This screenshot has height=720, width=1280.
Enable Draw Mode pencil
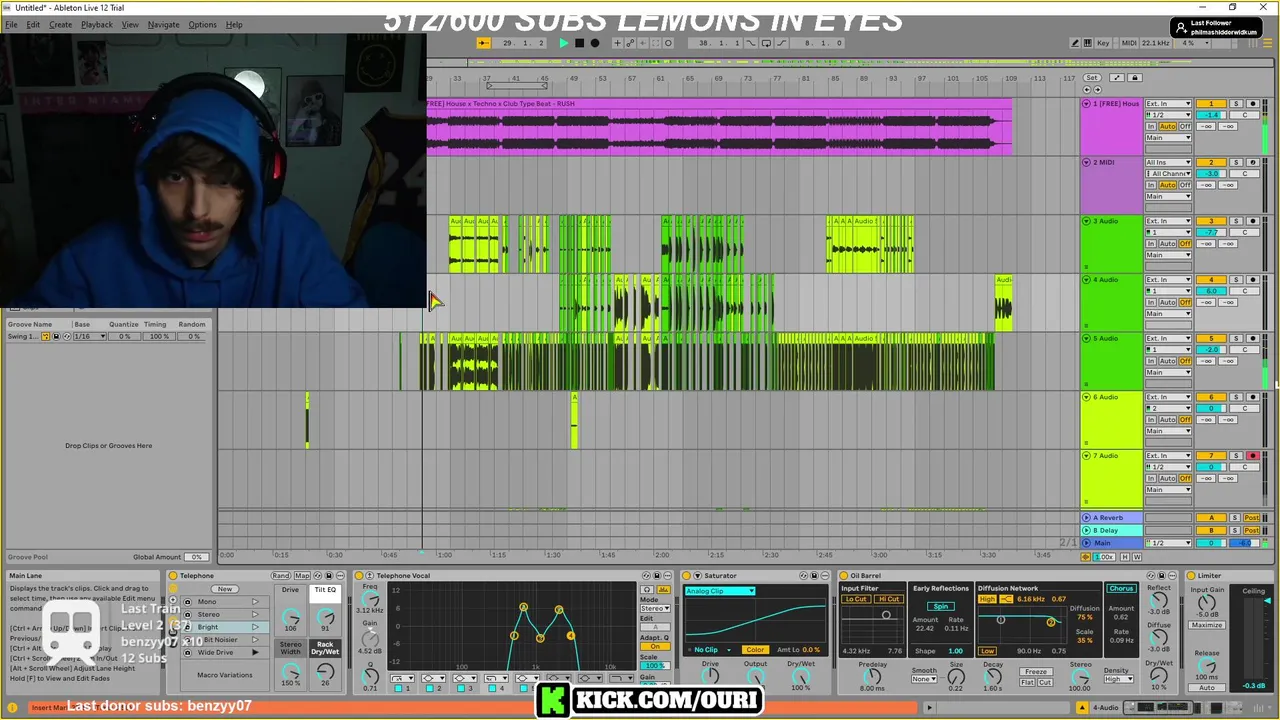coord(1075,43)
